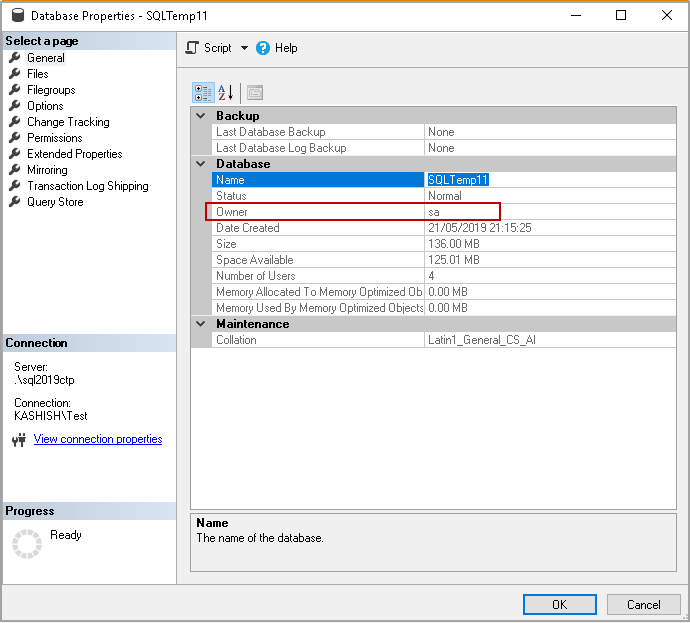Open the Extended Properties page
This screenshot has height=623, width=690.
point(75,154)
